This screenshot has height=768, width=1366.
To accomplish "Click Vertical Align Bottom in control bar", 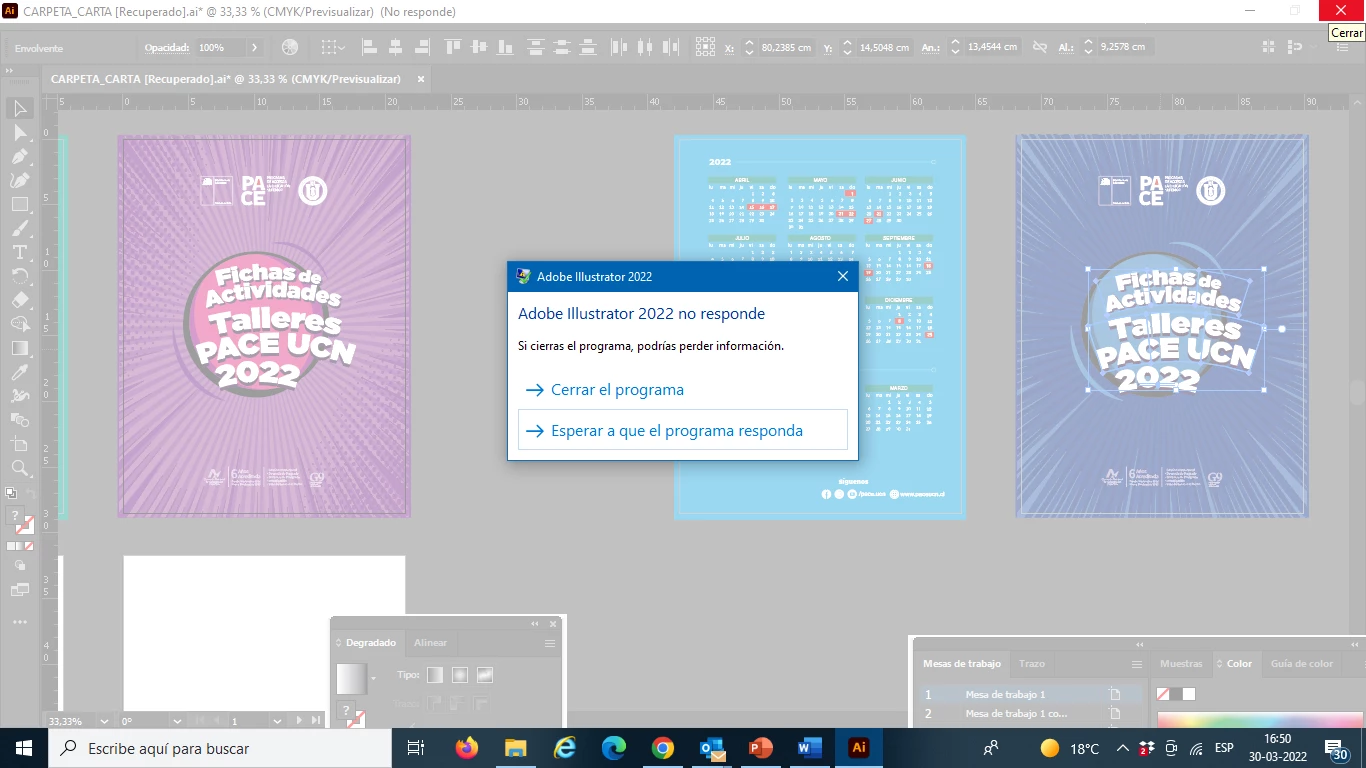I will coord(507,47).
